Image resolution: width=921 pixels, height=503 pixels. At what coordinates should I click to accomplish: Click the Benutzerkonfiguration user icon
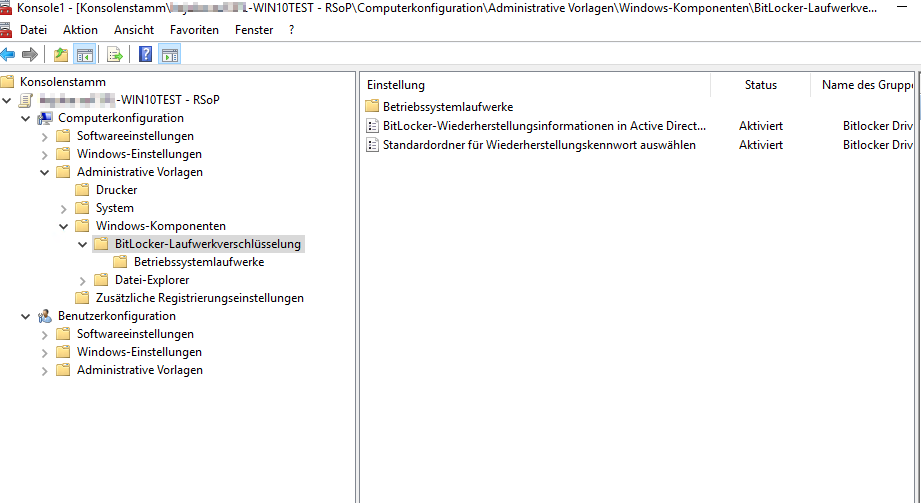tap(45, 316)
